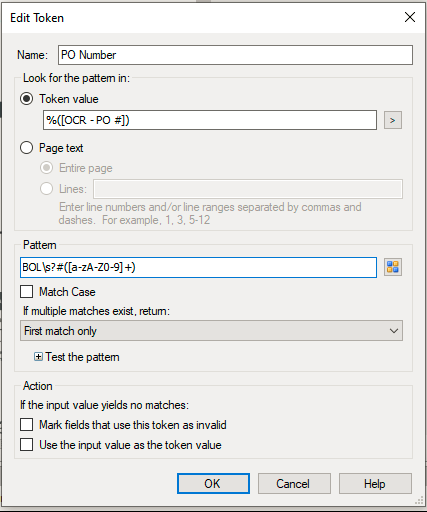Click inside the Pattern regex input field

(198, 267)
